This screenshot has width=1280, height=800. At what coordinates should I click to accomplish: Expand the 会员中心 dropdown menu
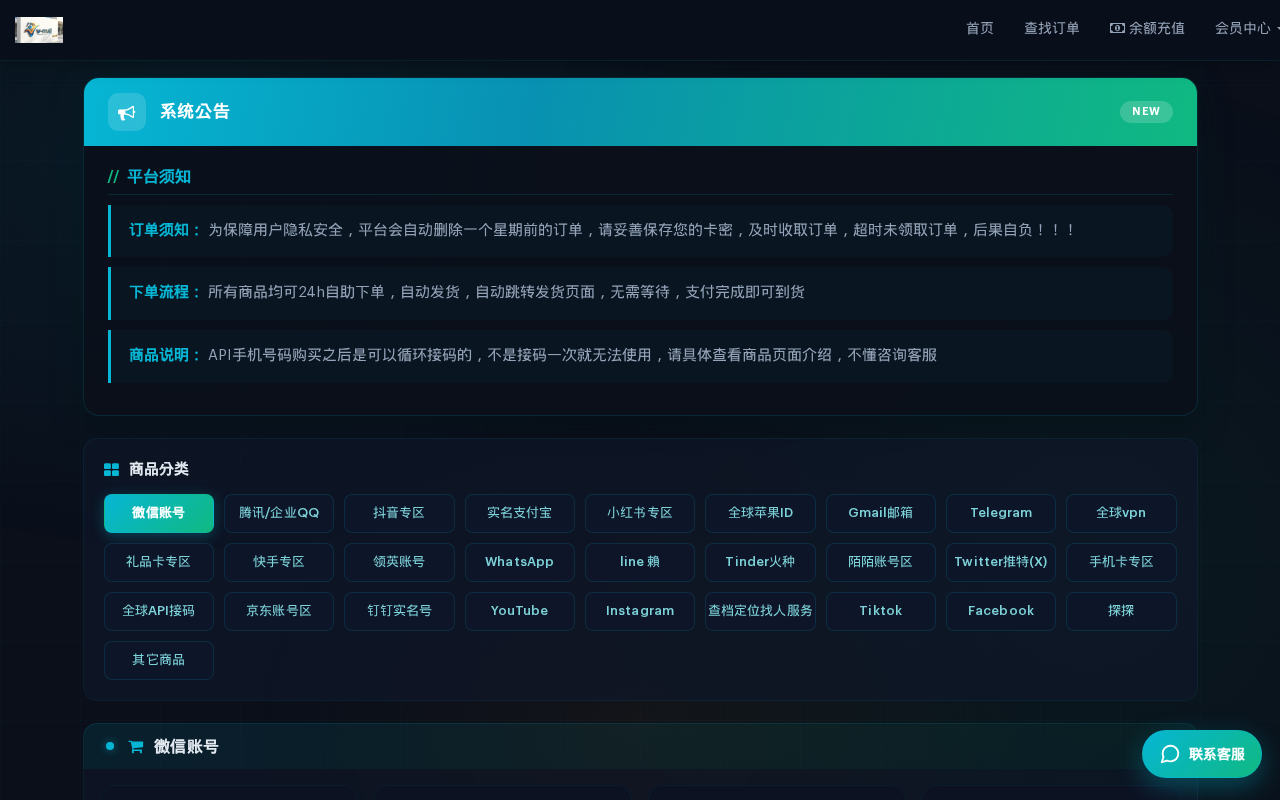tap(1247, 28)
